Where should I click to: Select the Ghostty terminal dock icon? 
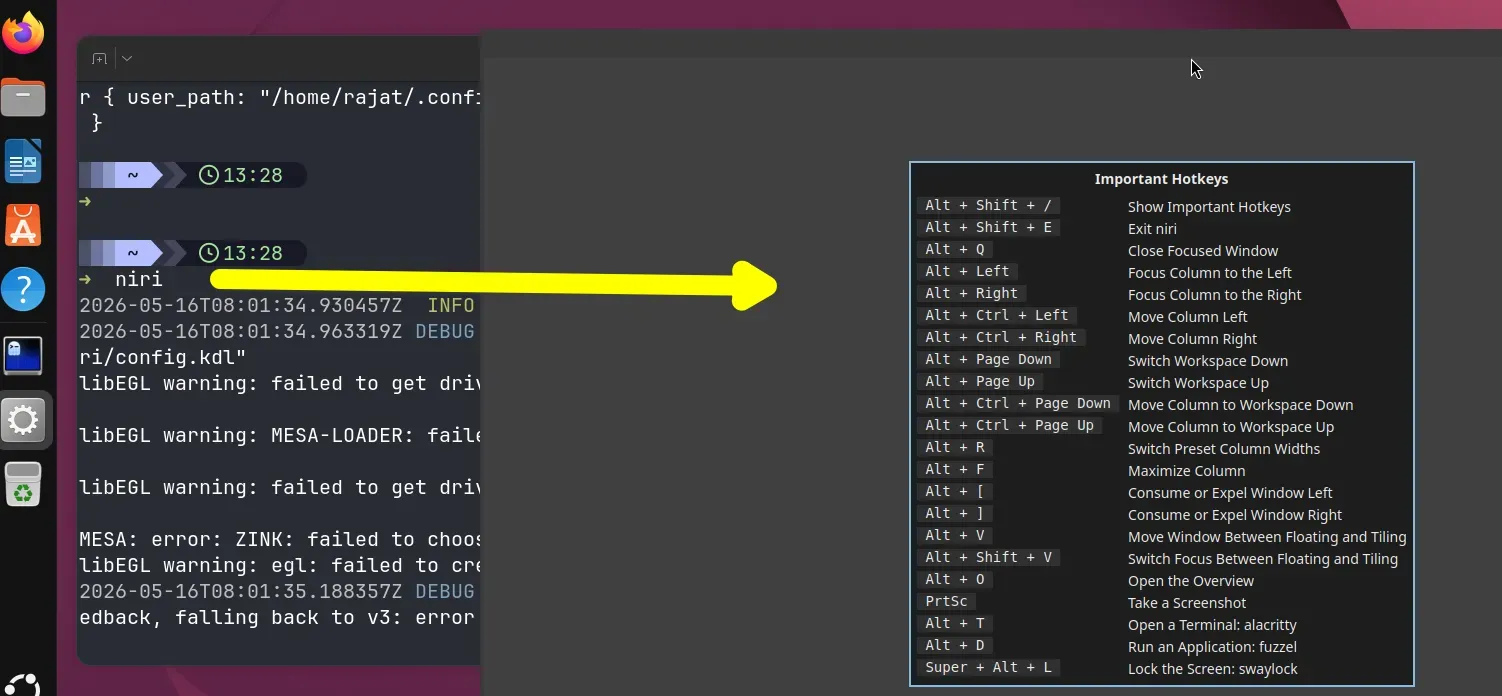click(23, 354)
